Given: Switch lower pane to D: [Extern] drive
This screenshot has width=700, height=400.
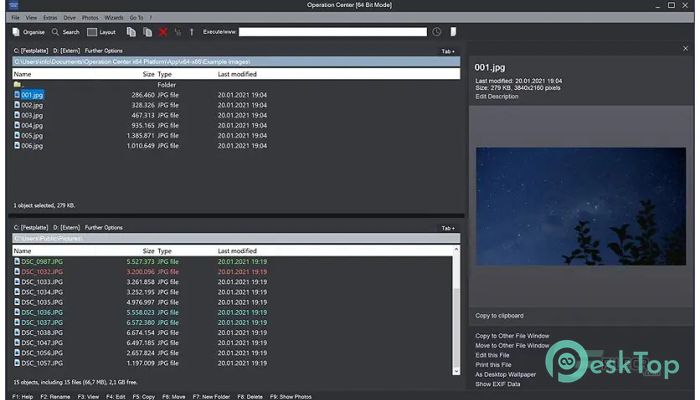Looking at the screenshot, I should pos(67,228).
